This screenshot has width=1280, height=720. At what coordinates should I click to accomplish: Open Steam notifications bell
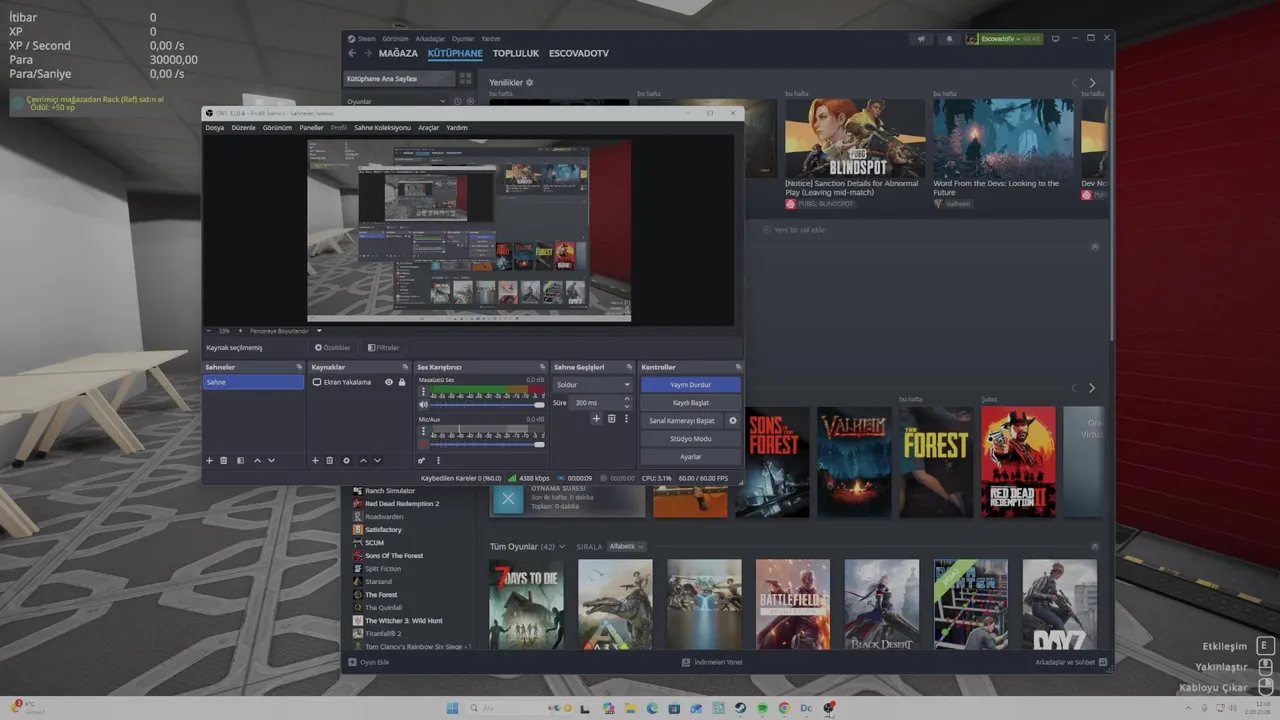coord(949,39)
